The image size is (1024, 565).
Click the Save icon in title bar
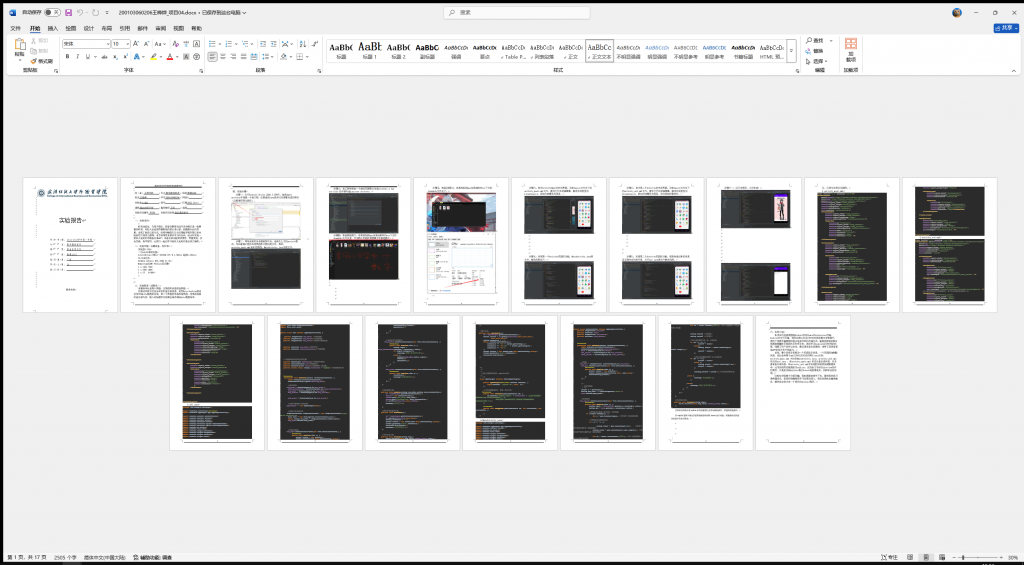68,12
